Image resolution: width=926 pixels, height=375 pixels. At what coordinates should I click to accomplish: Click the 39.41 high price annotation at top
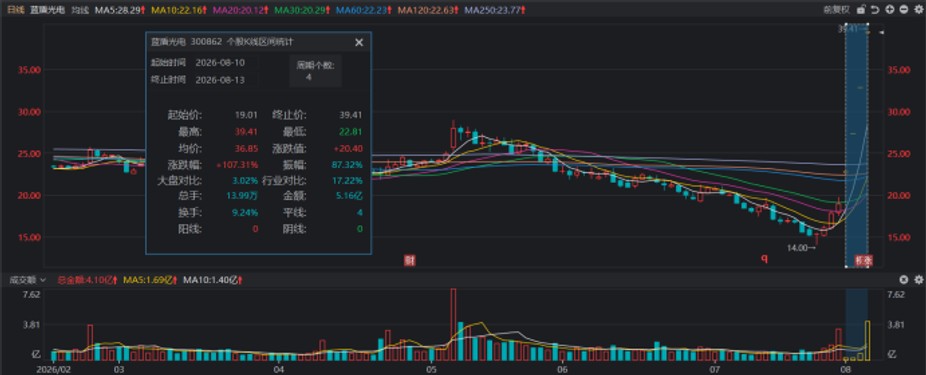(x=854, y=29)
